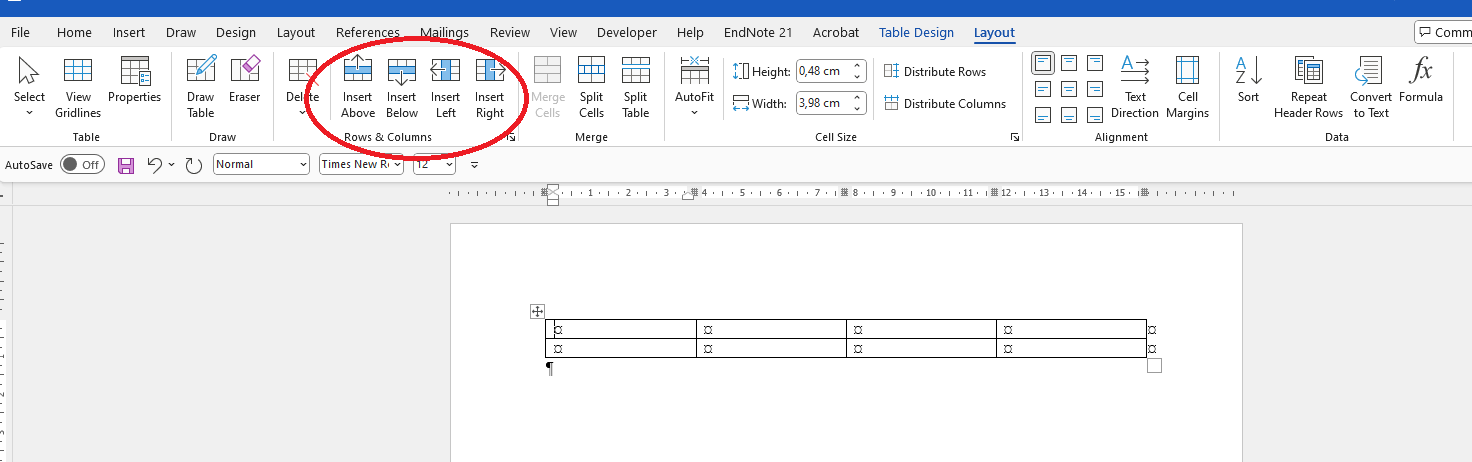Open the Select dropdown in Table group
1472x462 pixels.
click(29, 87)
